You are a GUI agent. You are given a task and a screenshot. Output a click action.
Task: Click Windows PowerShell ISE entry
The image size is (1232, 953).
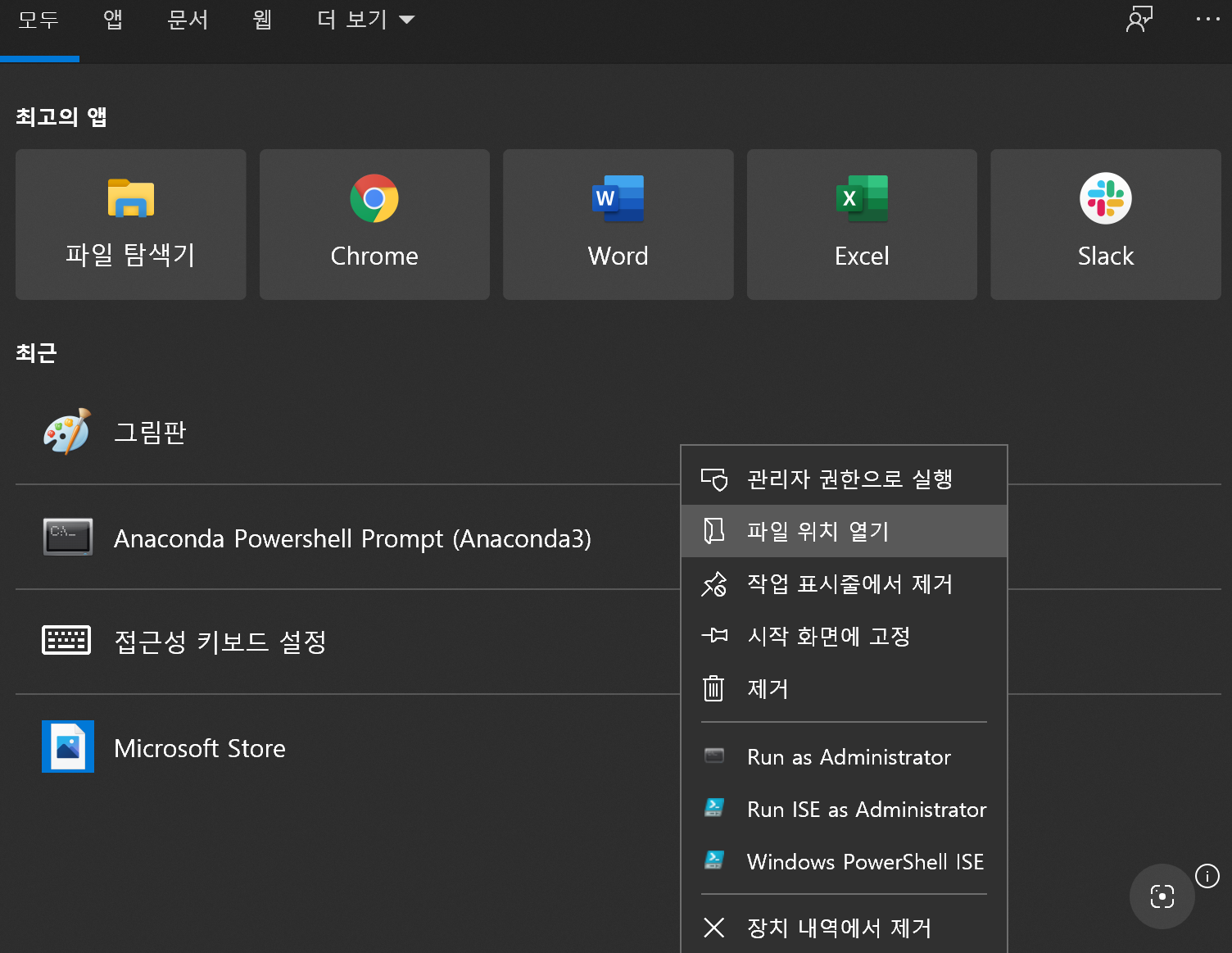click(x=864, y=861)
